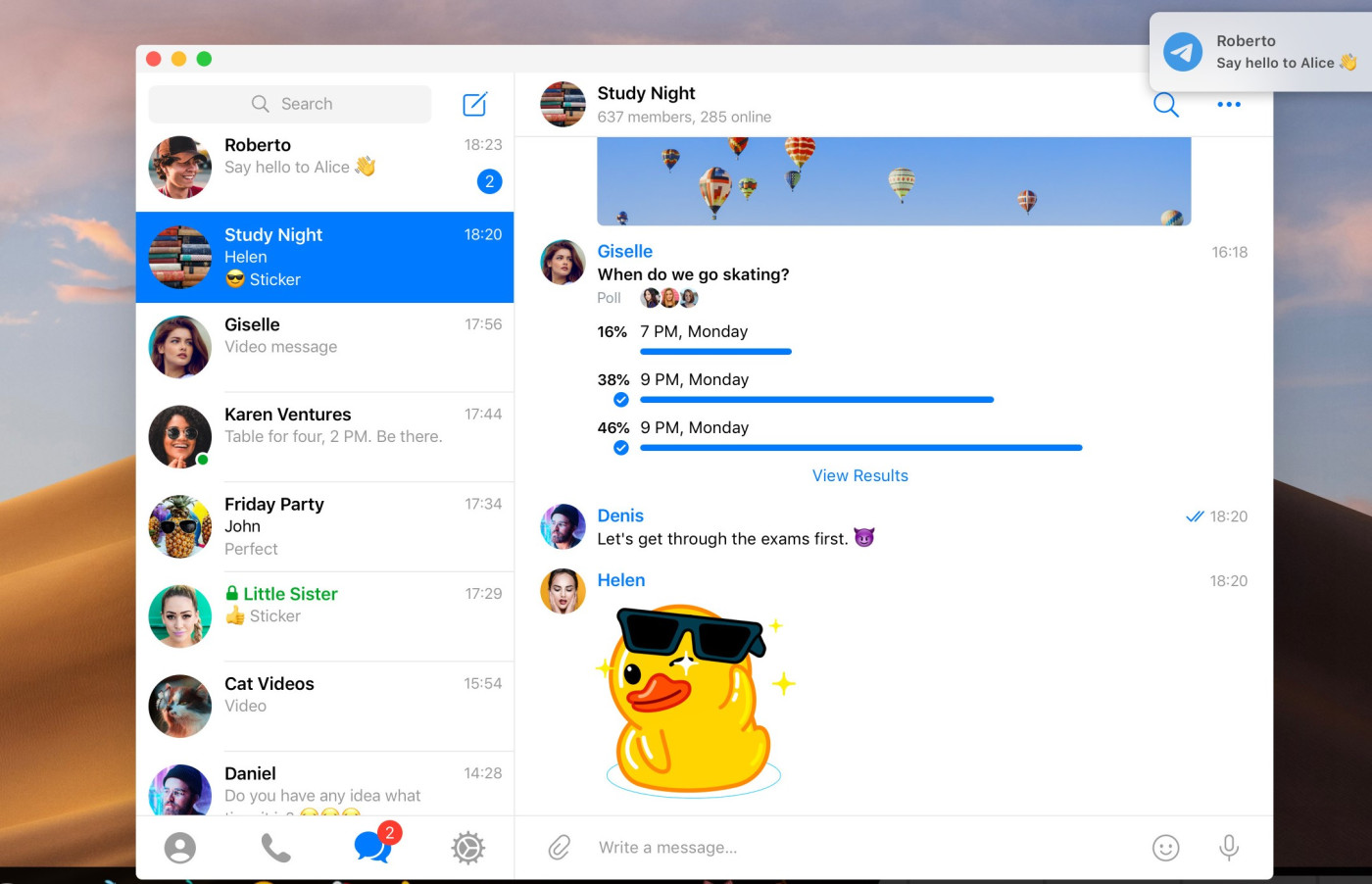Viewport: 1372px width, 884px height.
Task: Click the Giselle sender name above the poll
Action: [x=625, y=251]
